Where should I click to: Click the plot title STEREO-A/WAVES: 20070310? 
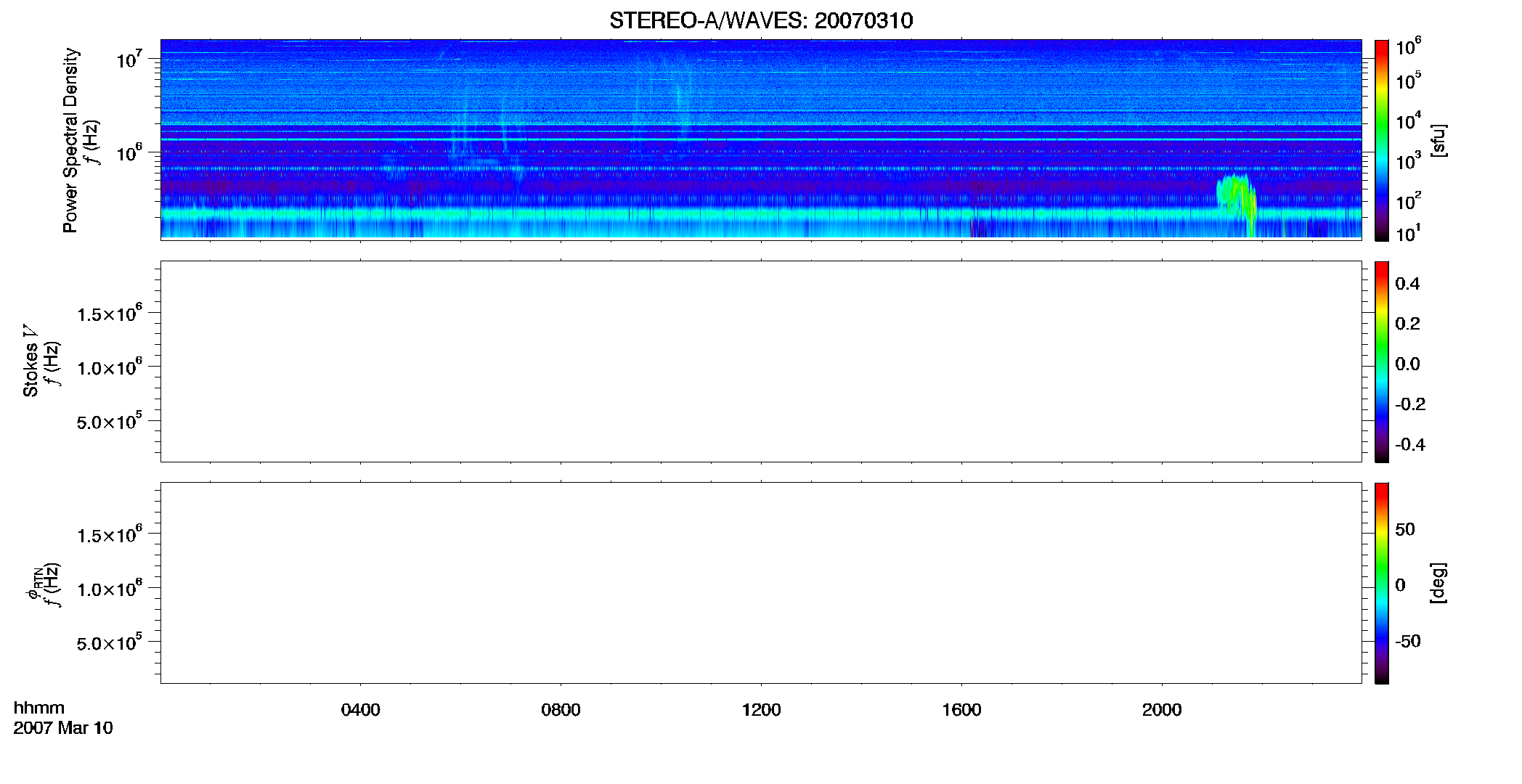pyautogui.click(x=761, y=20)
